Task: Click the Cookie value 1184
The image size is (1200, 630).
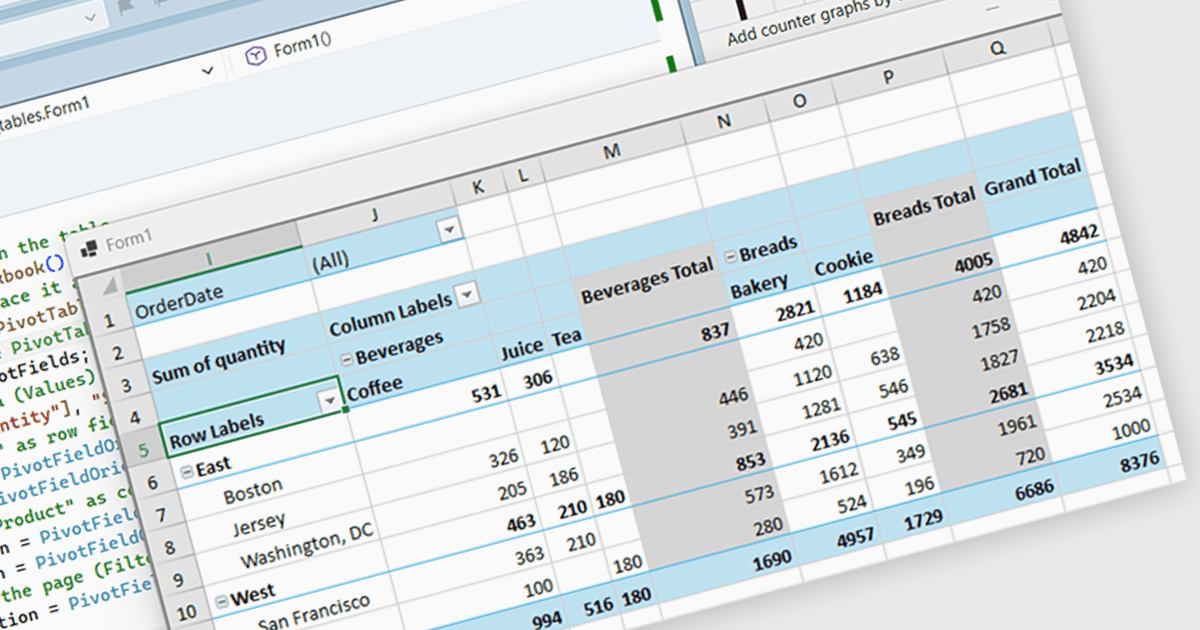Action: click(x=862, y=292)
